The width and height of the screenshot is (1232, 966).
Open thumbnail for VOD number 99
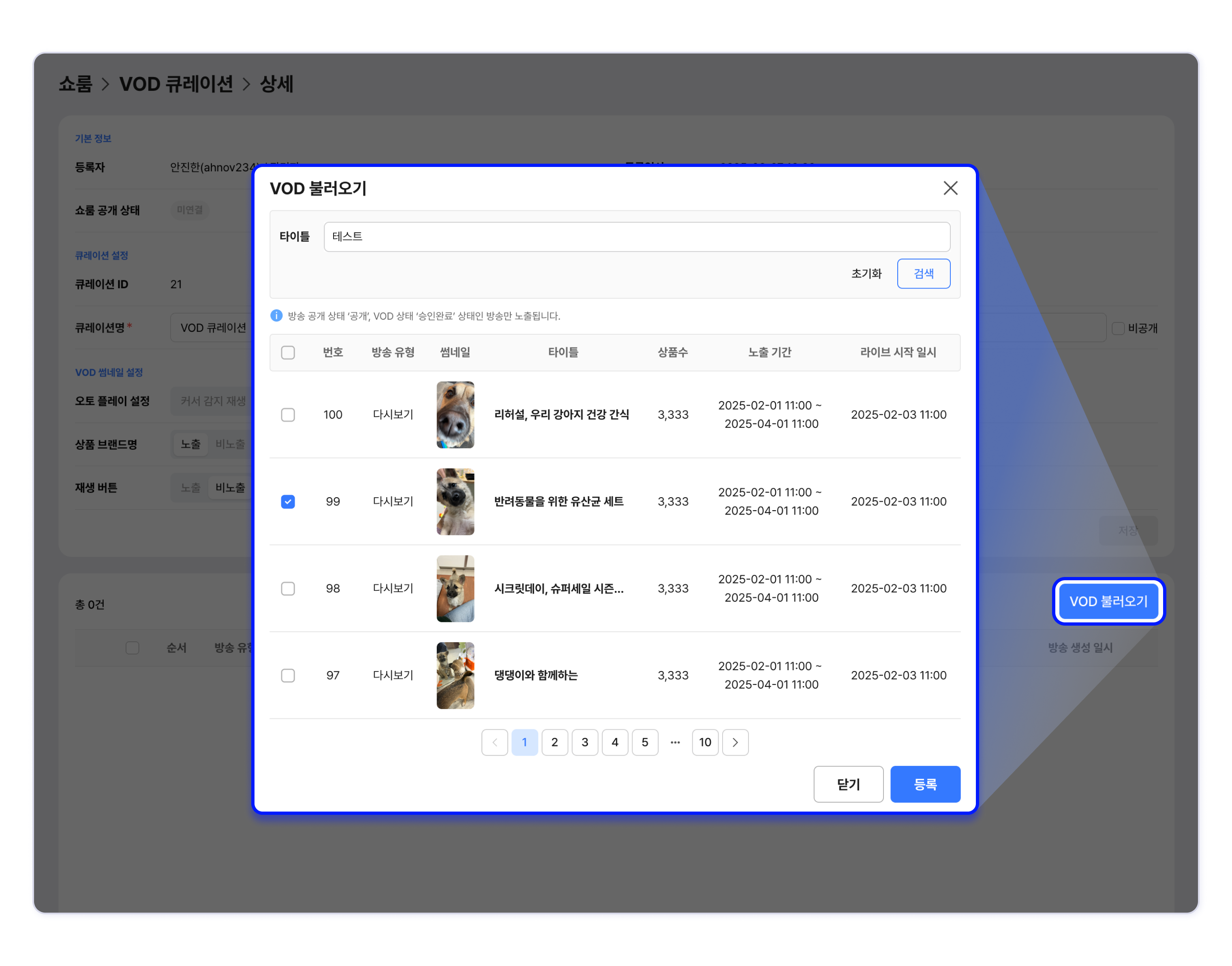(455, 501)
